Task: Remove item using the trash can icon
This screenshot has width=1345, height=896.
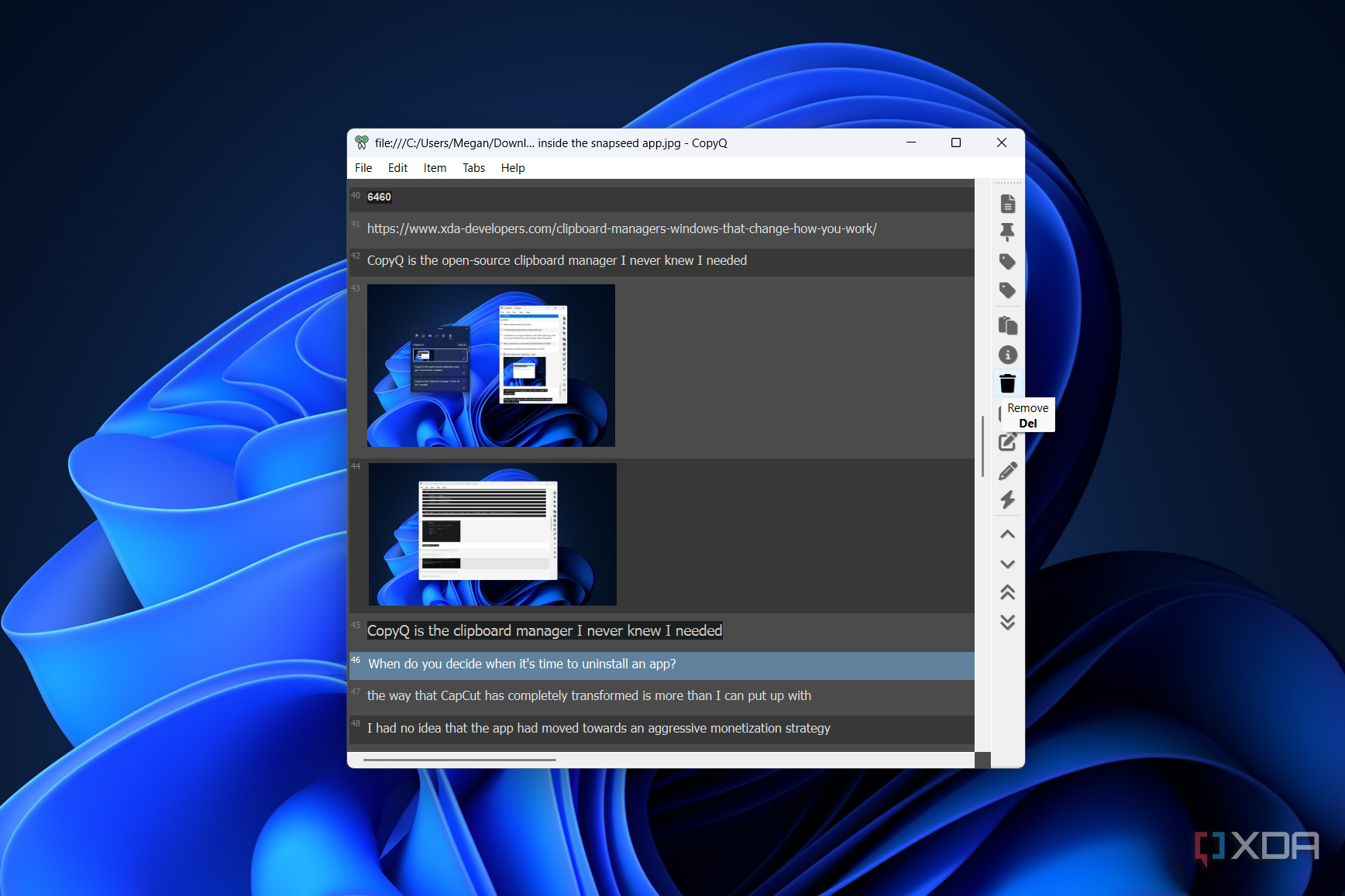Action: point(1007,383)
